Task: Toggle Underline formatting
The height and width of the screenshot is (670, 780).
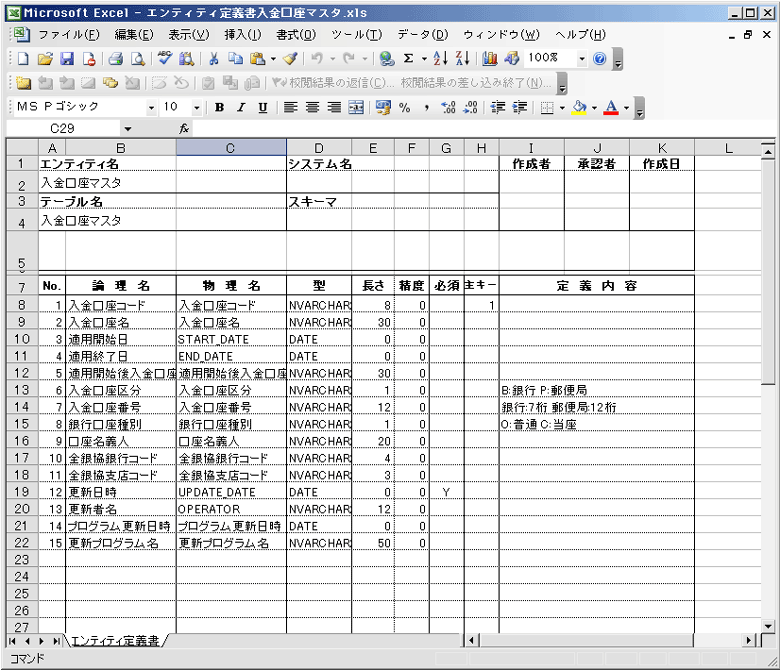Action: (x=263, y=107)
